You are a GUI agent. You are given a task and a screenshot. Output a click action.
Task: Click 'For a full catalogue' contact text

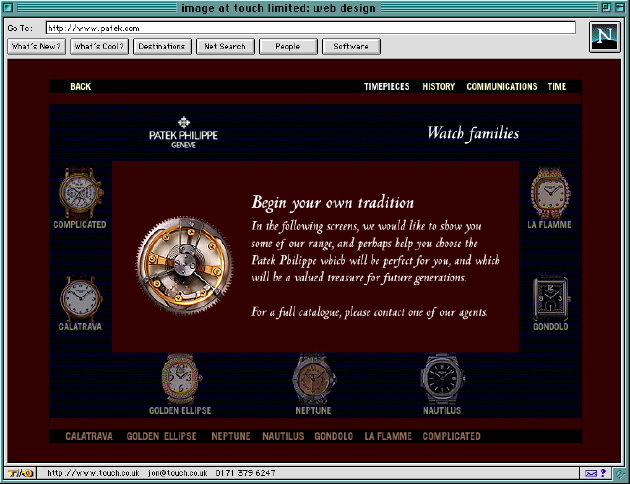tap(370, 312)
